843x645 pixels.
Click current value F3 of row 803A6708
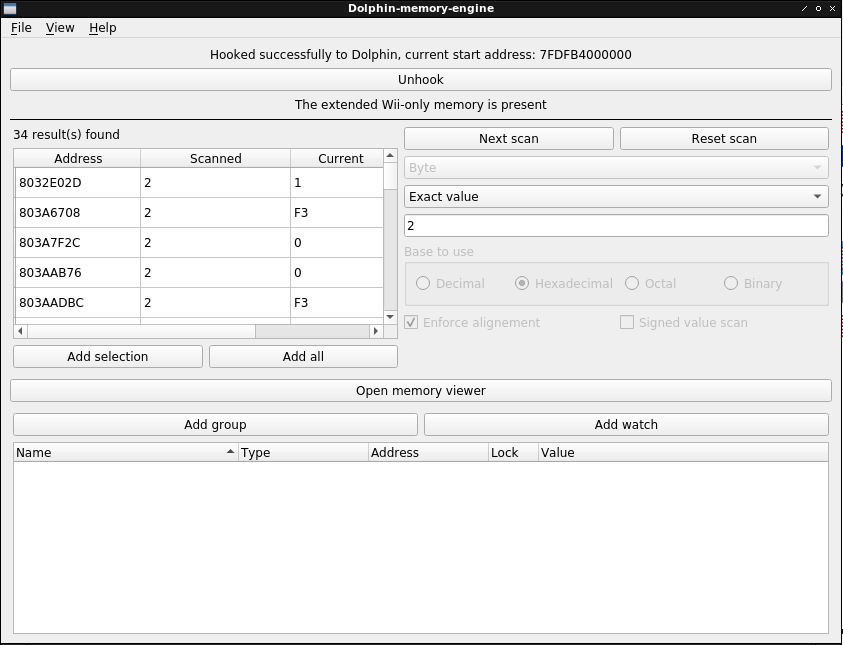[x=337, y=213]
